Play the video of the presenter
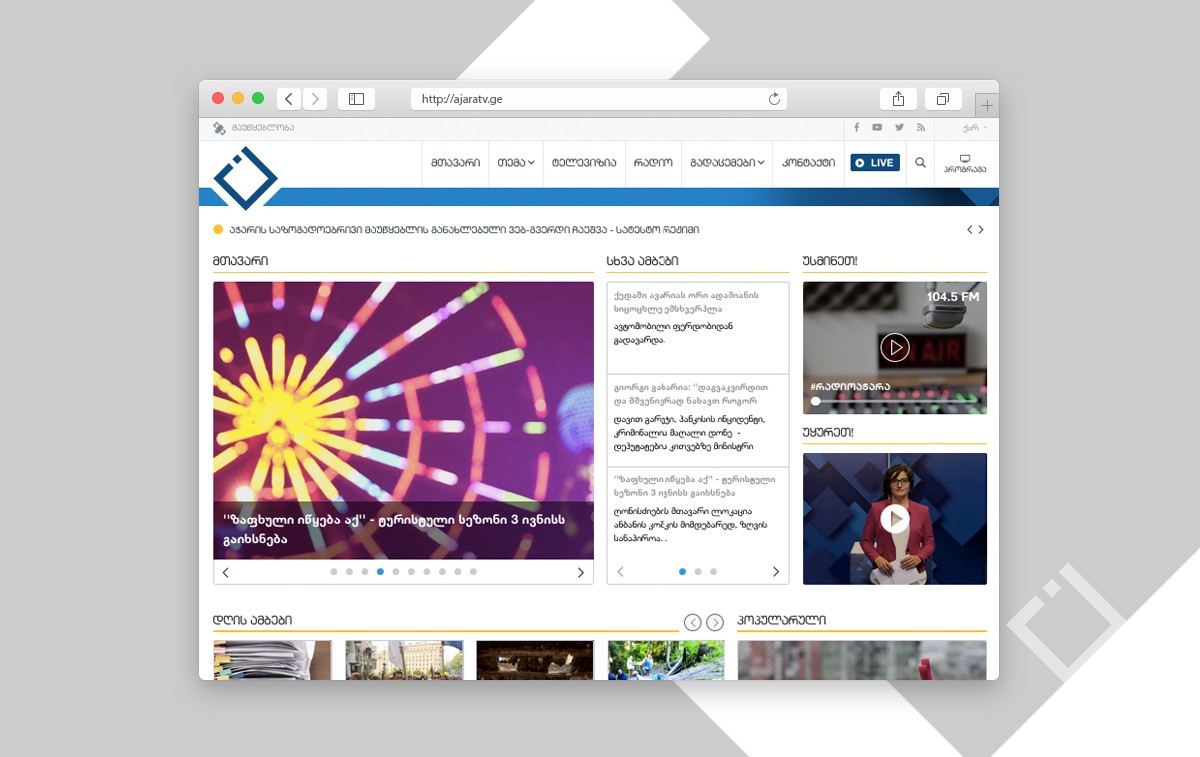The height and width of the screenshot is (757, 1200). click(894, 518)
